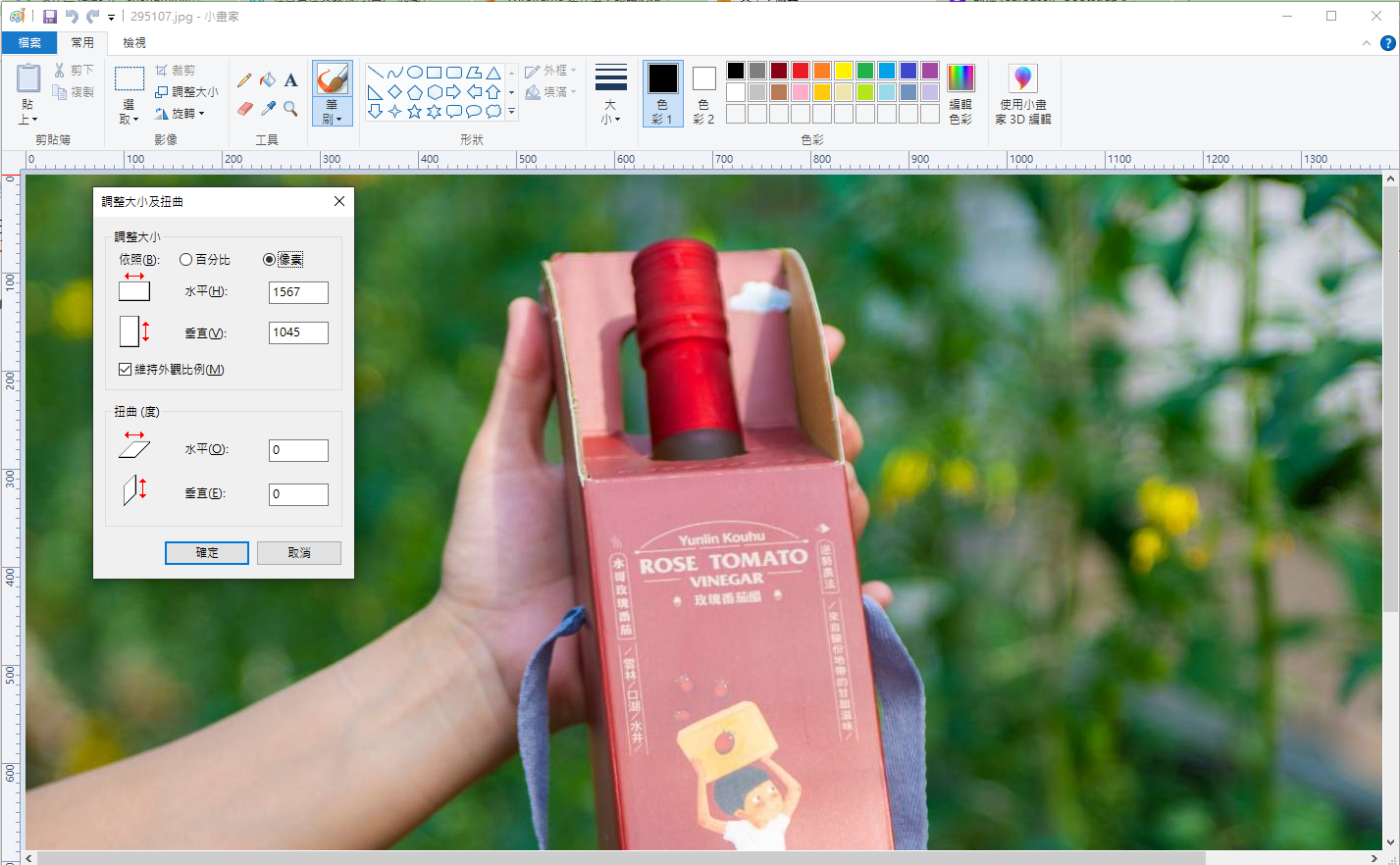Select the right arrow shape
The width and height of the screenshot is (1400, 865).
tap(453, 92)
